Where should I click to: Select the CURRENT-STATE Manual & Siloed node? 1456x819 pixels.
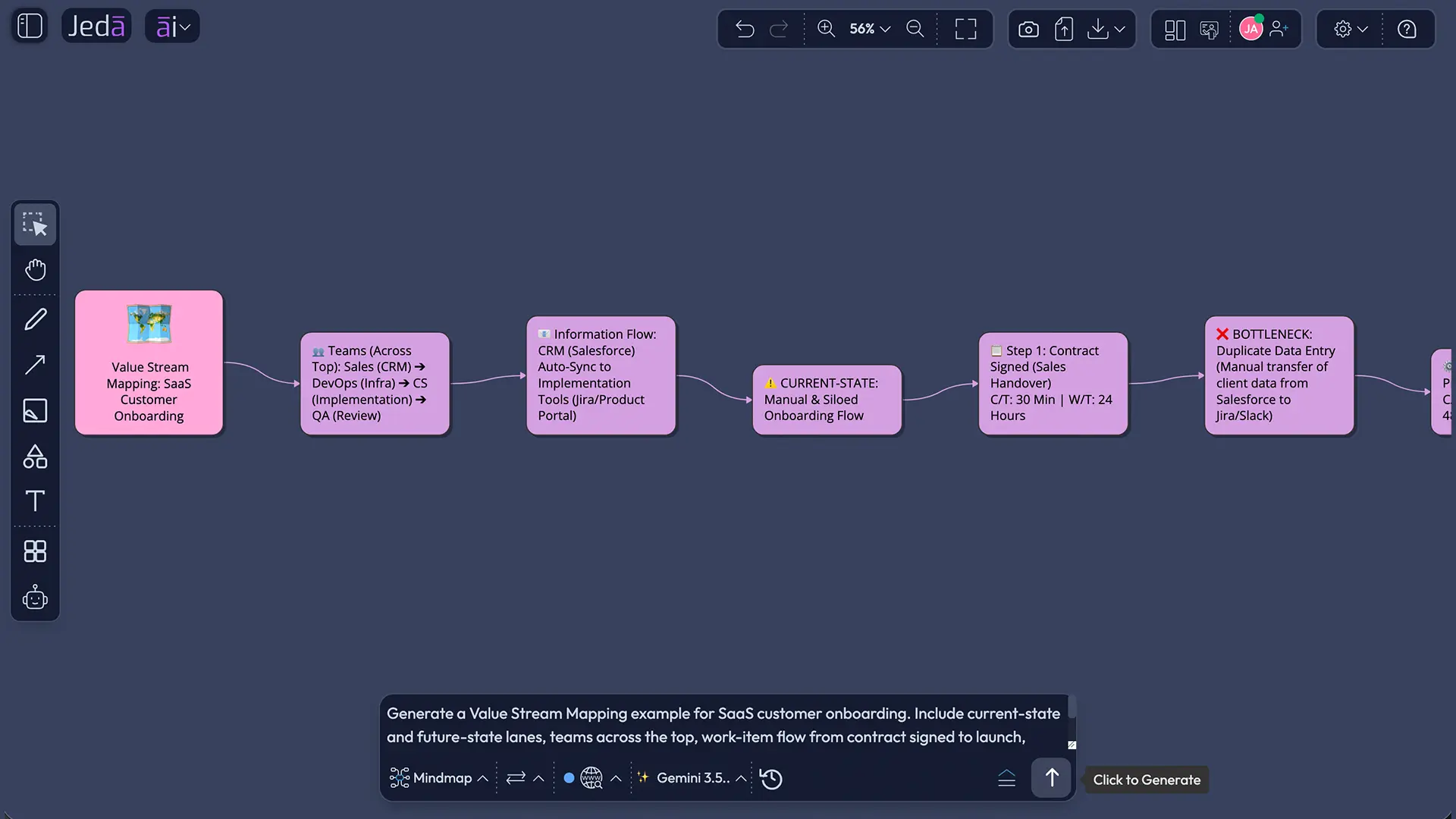[827, 400]
